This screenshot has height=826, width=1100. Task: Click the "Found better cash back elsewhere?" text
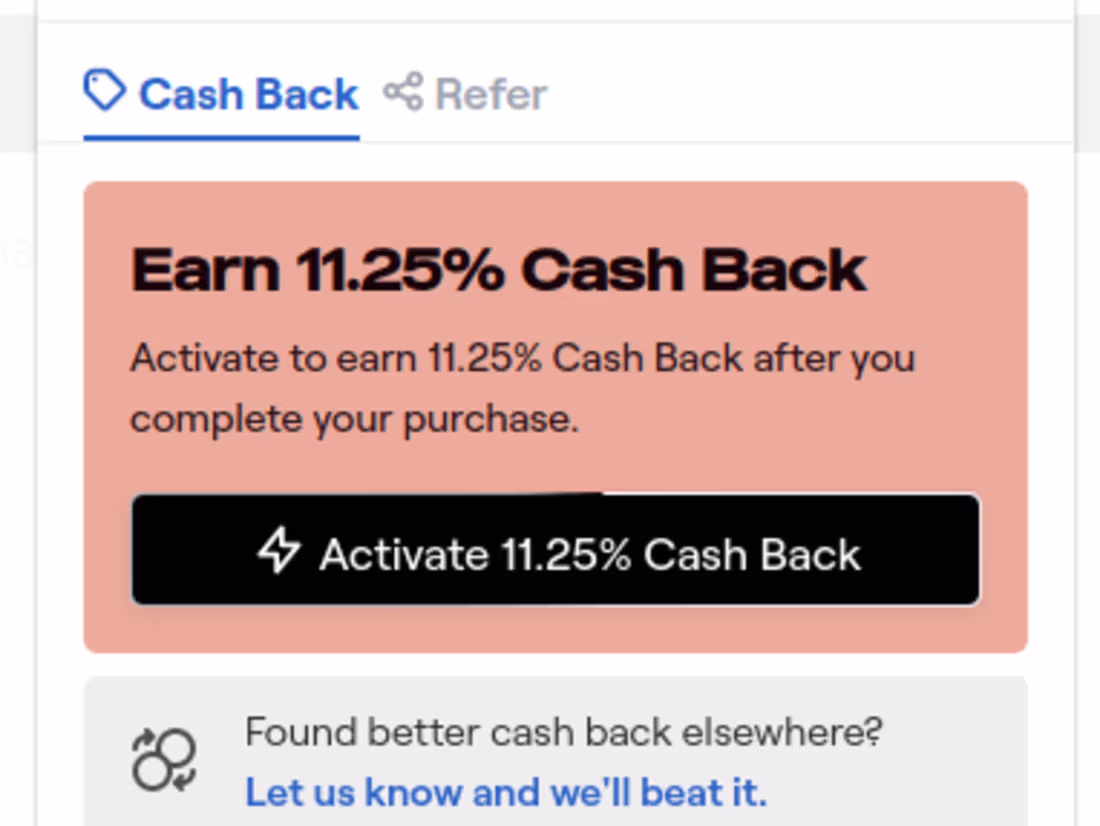[x=564, y=733]
